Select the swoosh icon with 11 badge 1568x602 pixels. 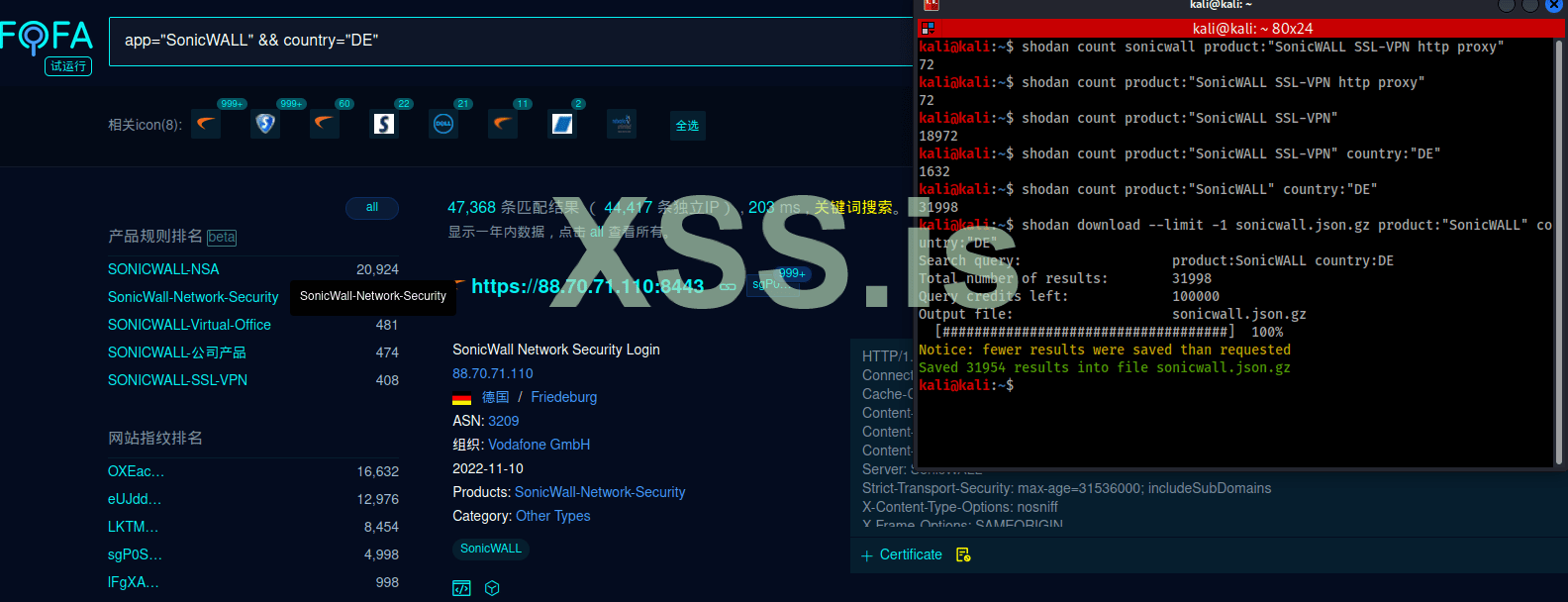pyautogui.click(x=503, y=124)
